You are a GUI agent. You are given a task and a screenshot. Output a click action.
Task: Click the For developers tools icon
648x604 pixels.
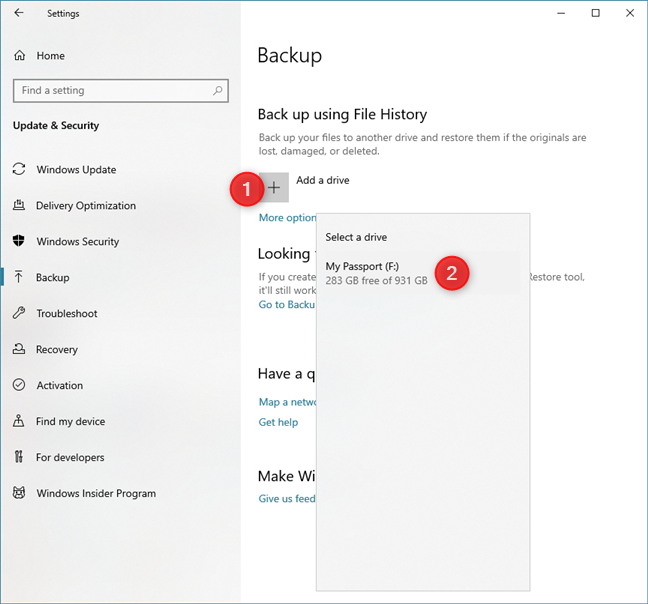(x=19, y=457)
